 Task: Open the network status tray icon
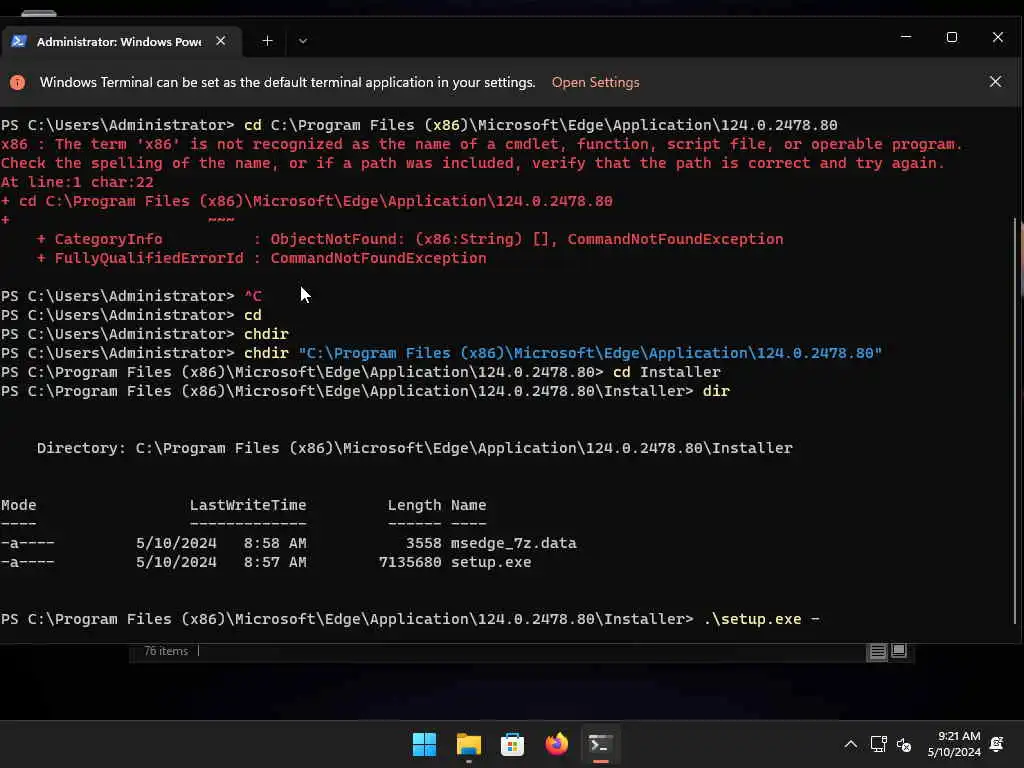[878, 744]
